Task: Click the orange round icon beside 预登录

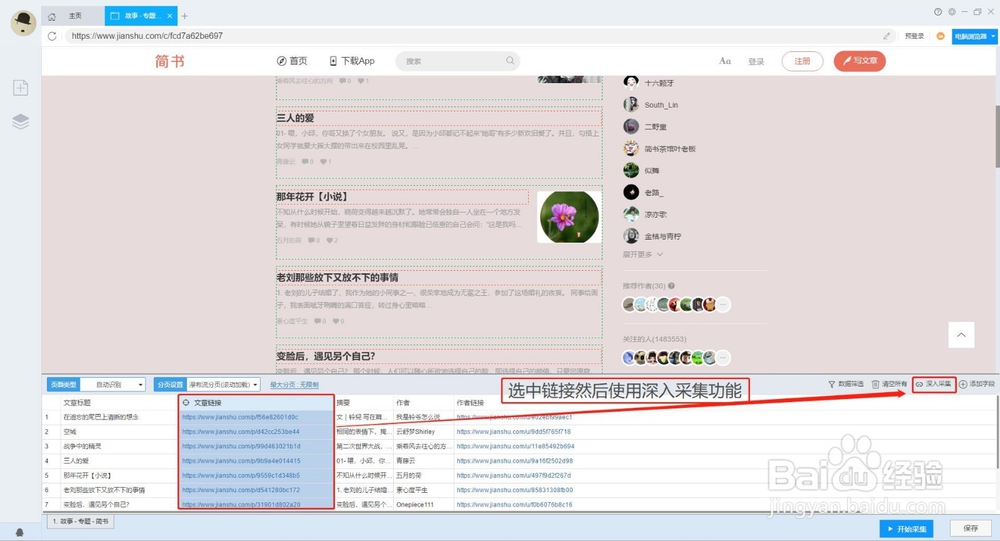Action: pyautogui.click(x=940, y=36)
